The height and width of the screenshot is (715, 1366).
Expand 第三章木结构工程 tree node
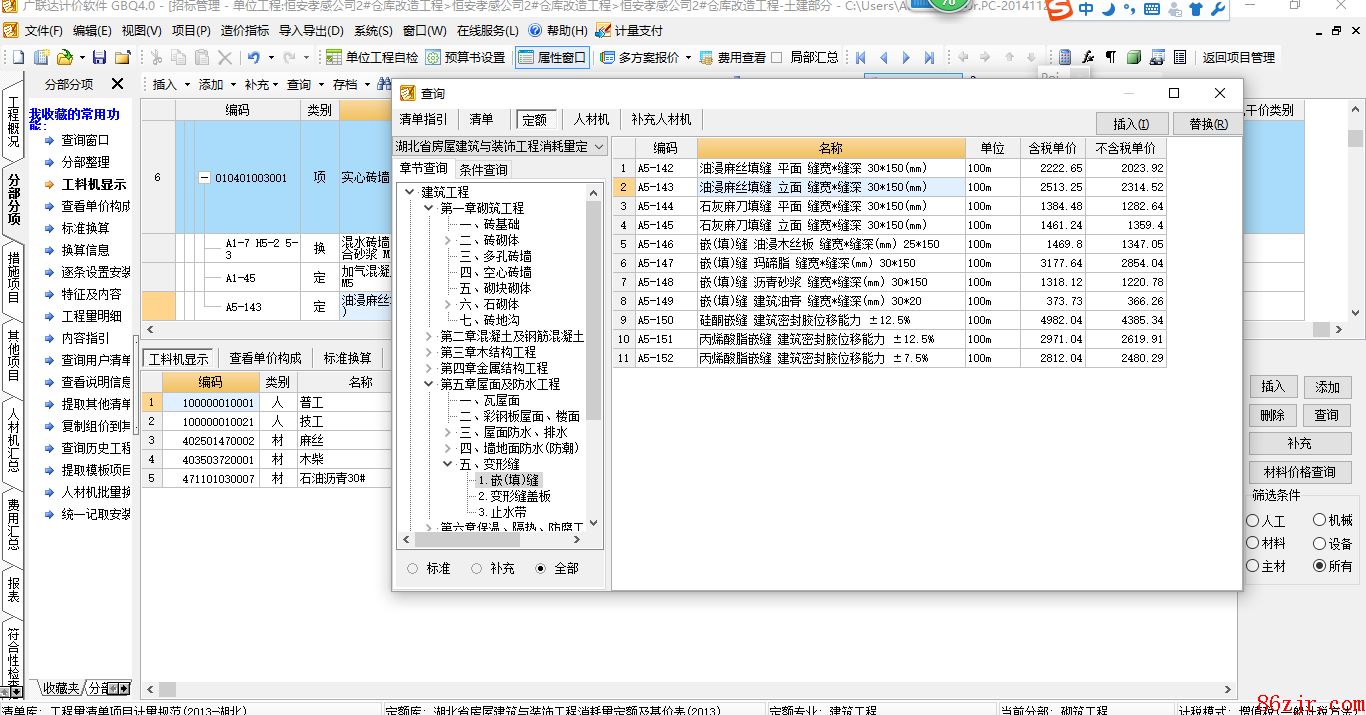(430, 352)
